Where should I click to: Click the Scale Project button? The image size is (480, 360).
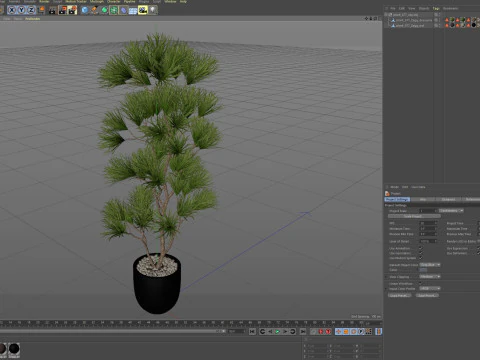pyautogui.click(x=414, y=216)
